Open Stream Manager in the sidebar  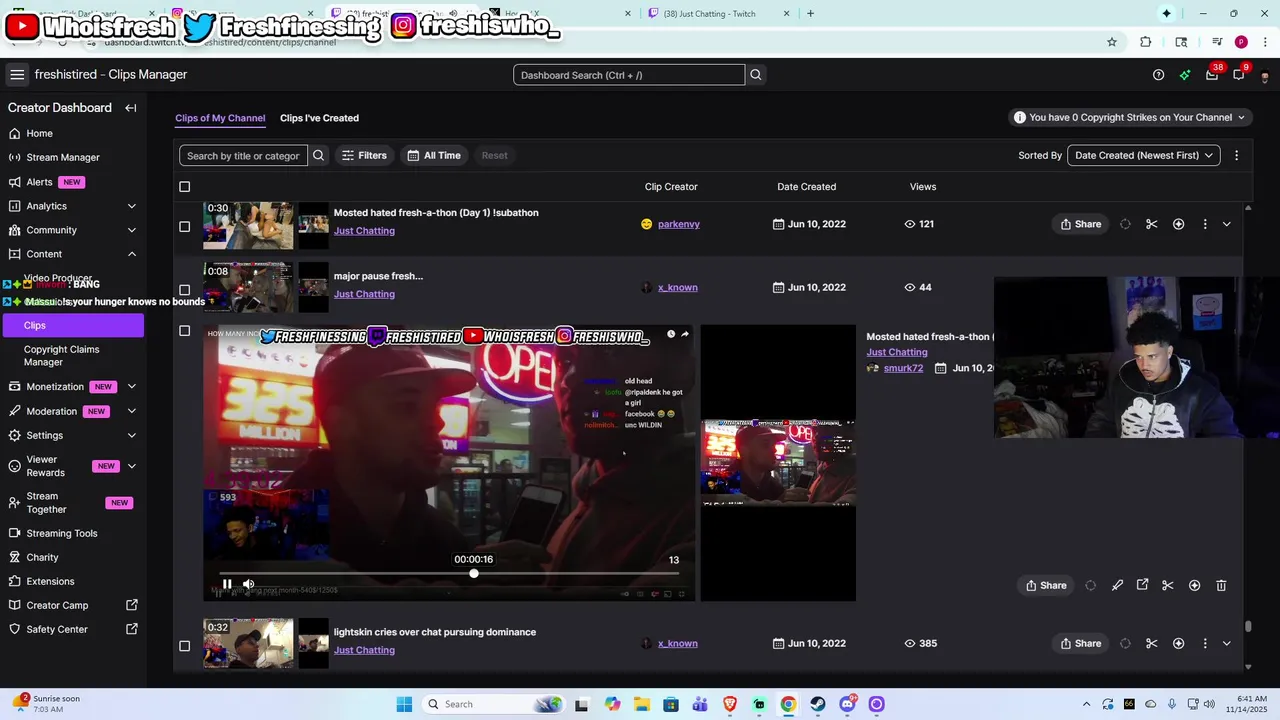point(62,157)
